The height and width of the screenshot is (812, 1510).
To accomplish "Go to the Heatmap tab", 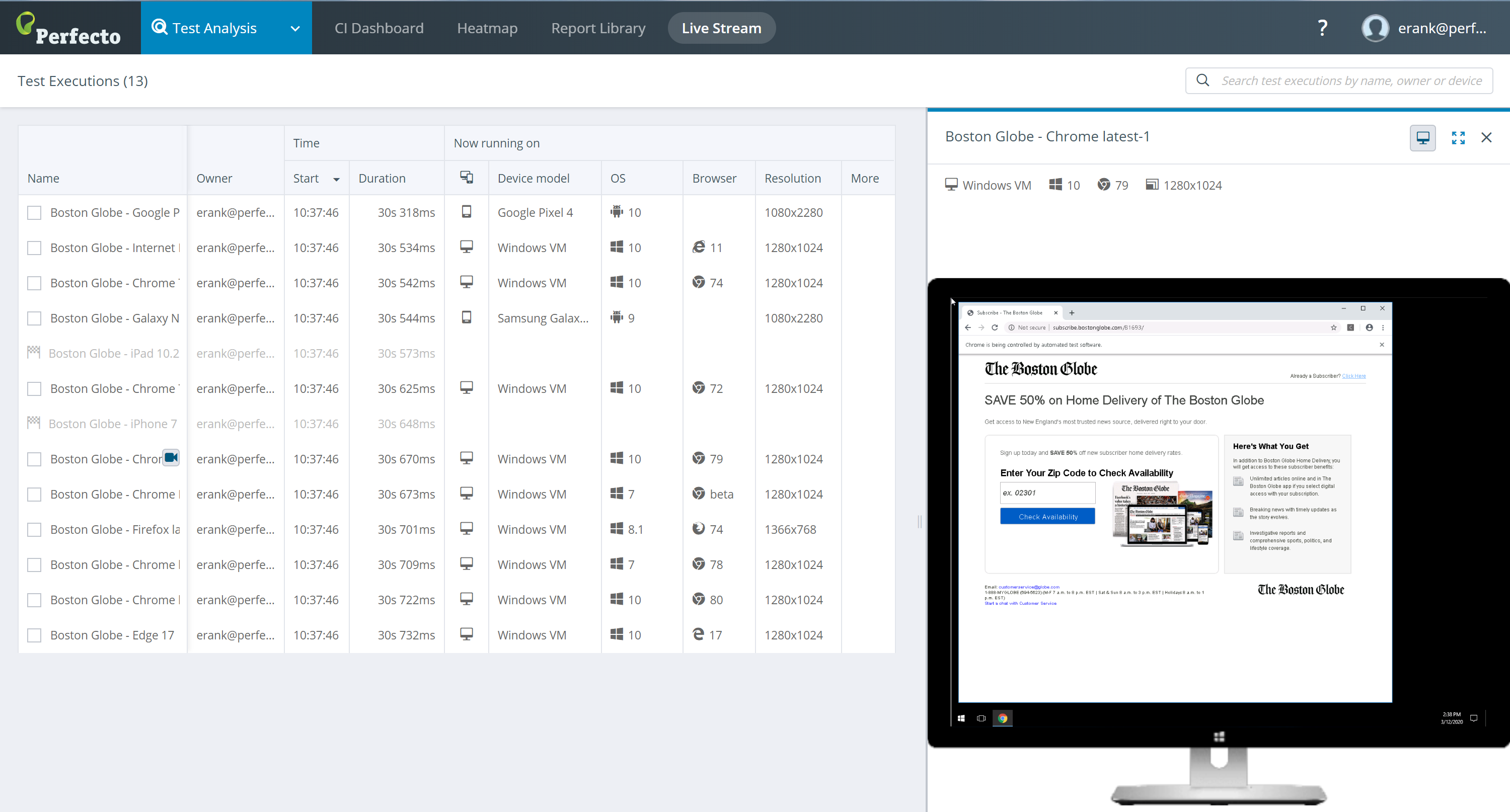I will [487, 28].
